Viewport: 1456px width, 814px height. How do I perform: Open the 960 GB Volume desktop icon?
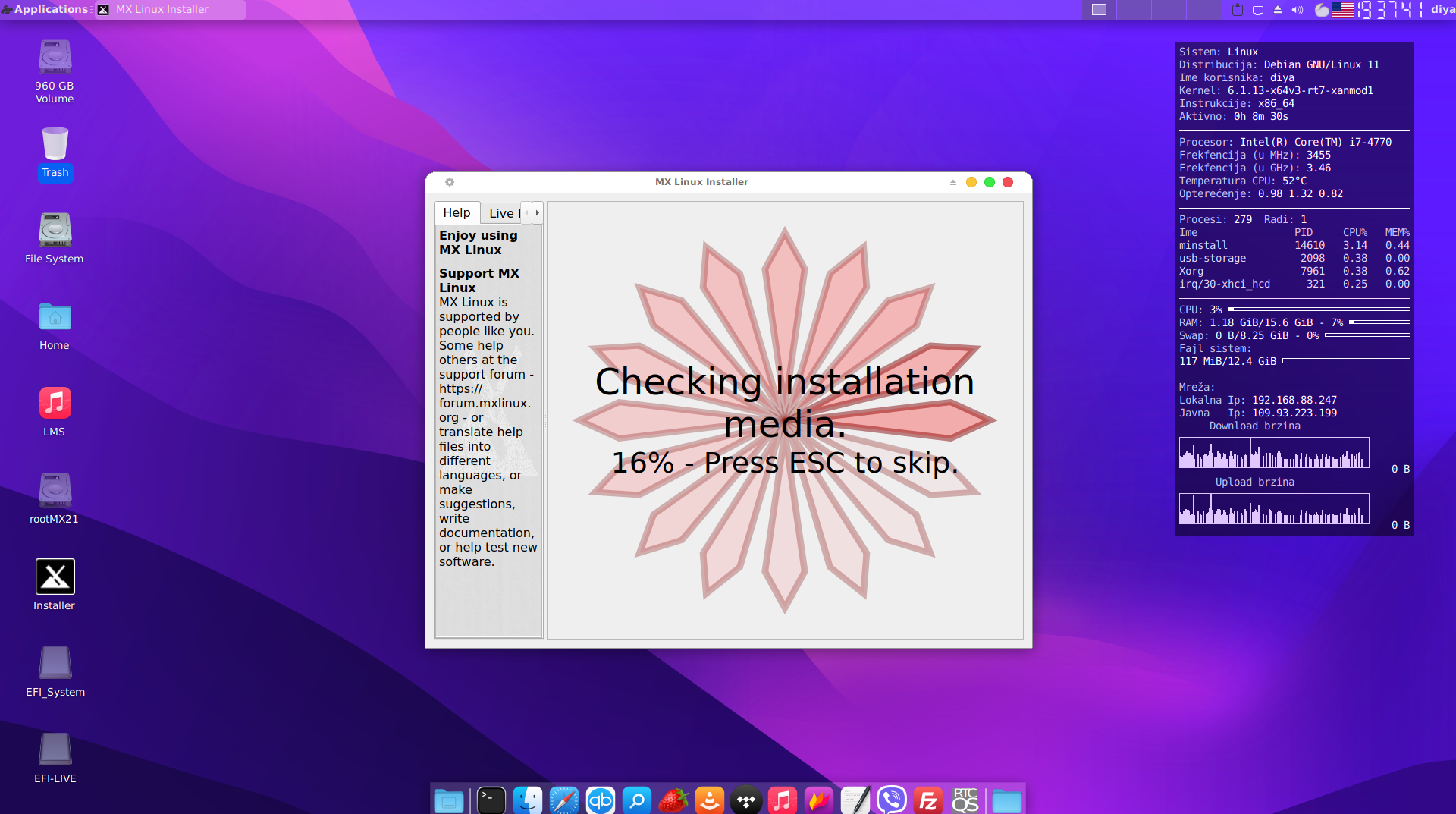(x=55, y=71)
